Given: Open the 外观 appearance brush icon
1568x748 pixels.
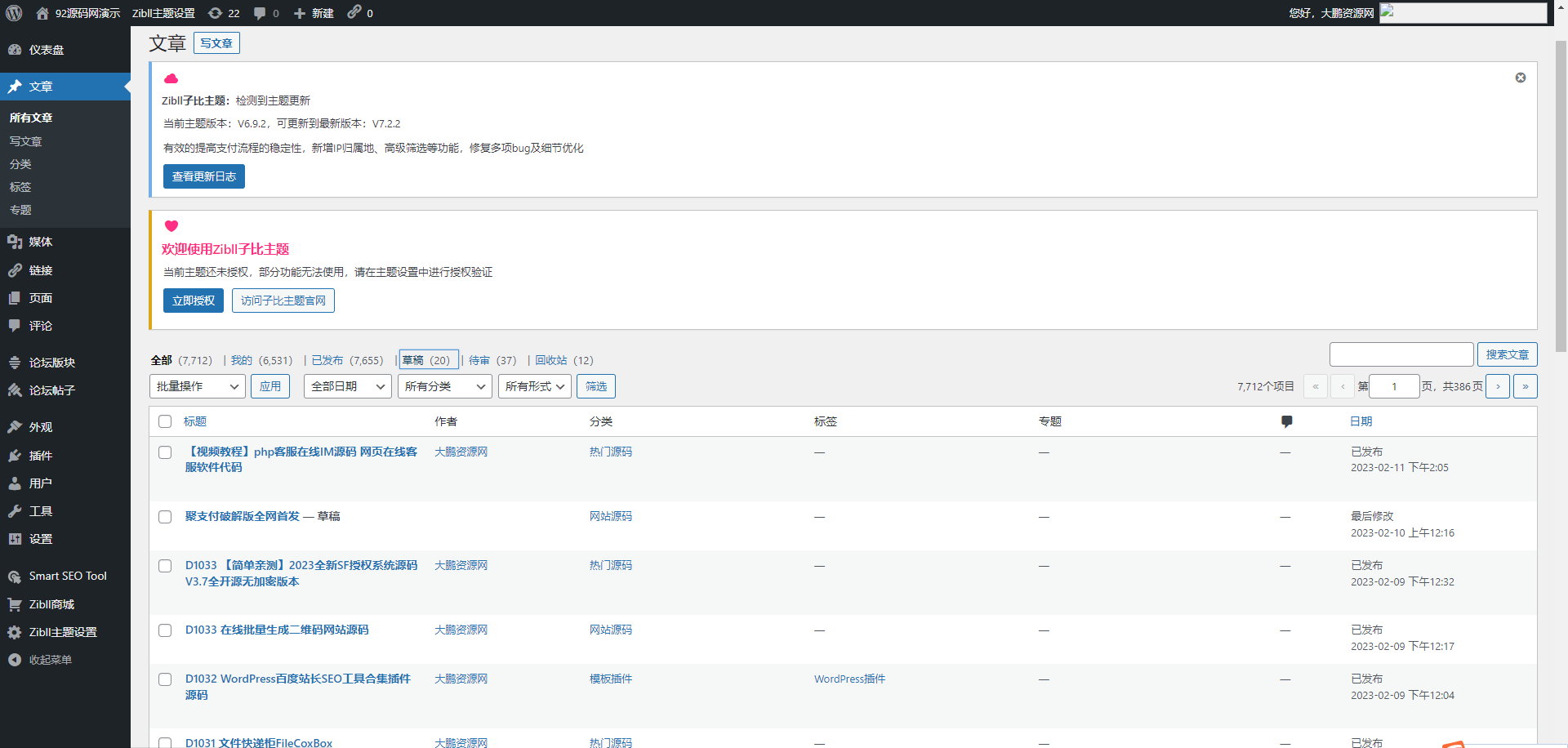Looking at the screenshot, I should pos(15,427).
